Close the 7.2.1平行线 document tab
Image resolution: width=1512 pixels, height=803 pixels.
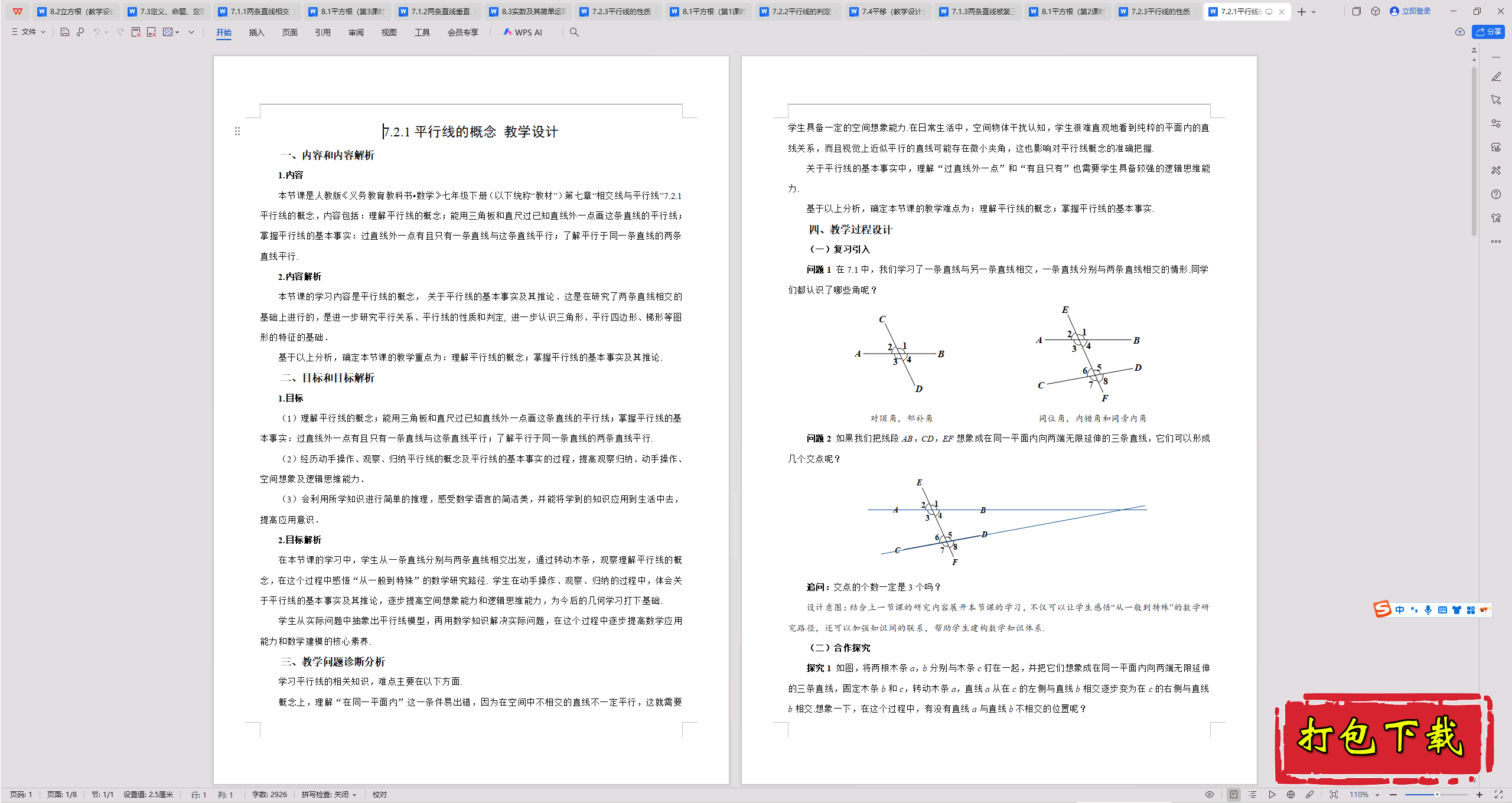pyautogui.click(x=1282, y=12)
